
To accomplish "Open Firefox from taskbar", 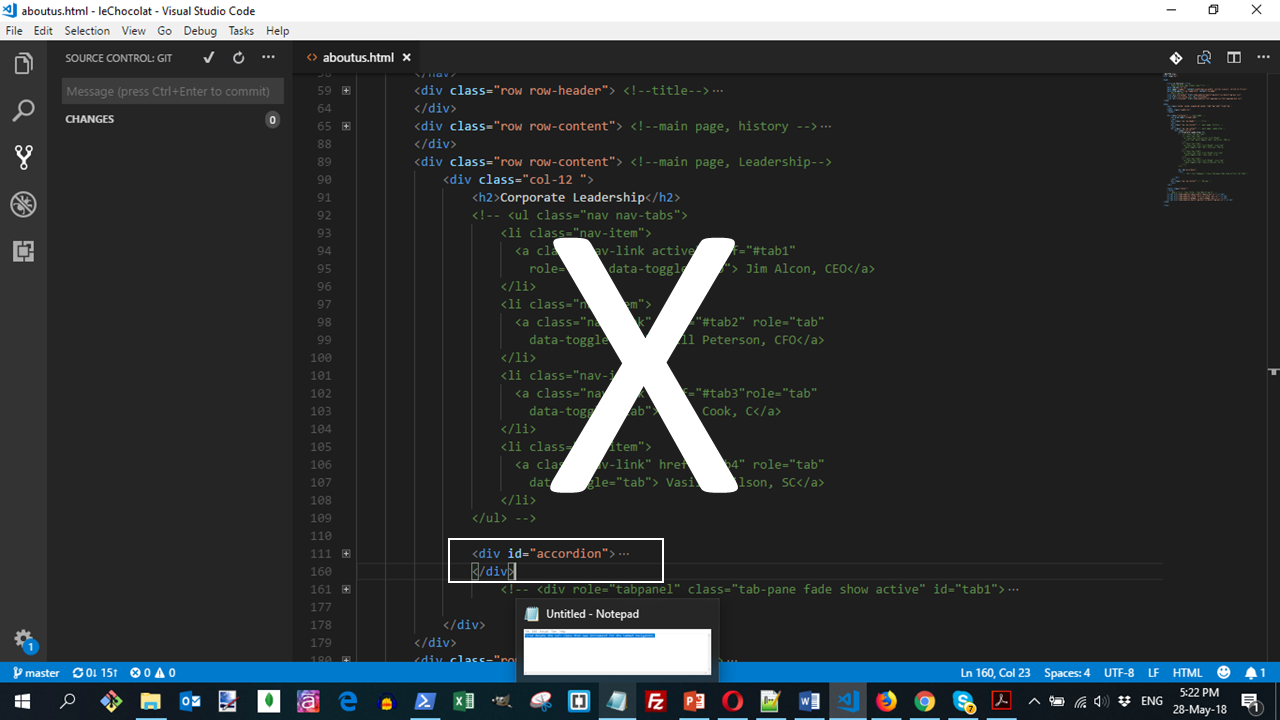I will 887,701.
